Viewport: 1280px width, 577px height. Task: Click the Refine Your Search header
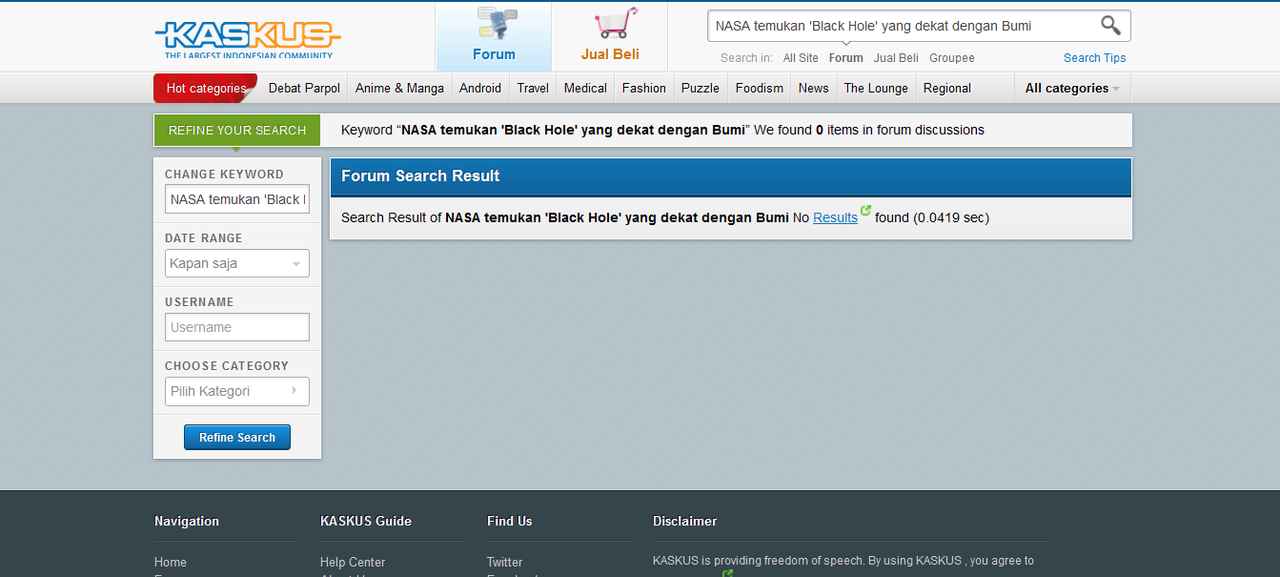pyautogui.click(x=237, y=130)
